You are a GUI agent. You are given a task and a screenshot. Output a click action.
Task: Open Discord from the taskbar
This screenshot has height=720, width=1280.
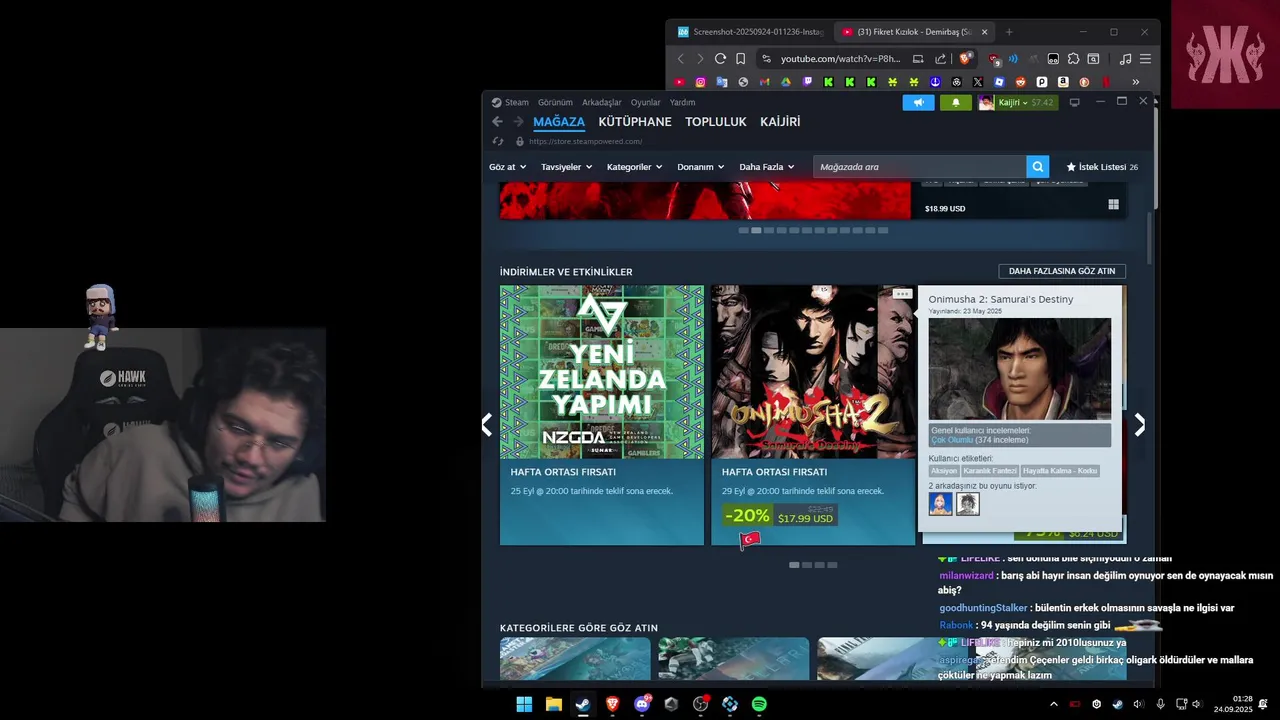(x=642, y=704)
